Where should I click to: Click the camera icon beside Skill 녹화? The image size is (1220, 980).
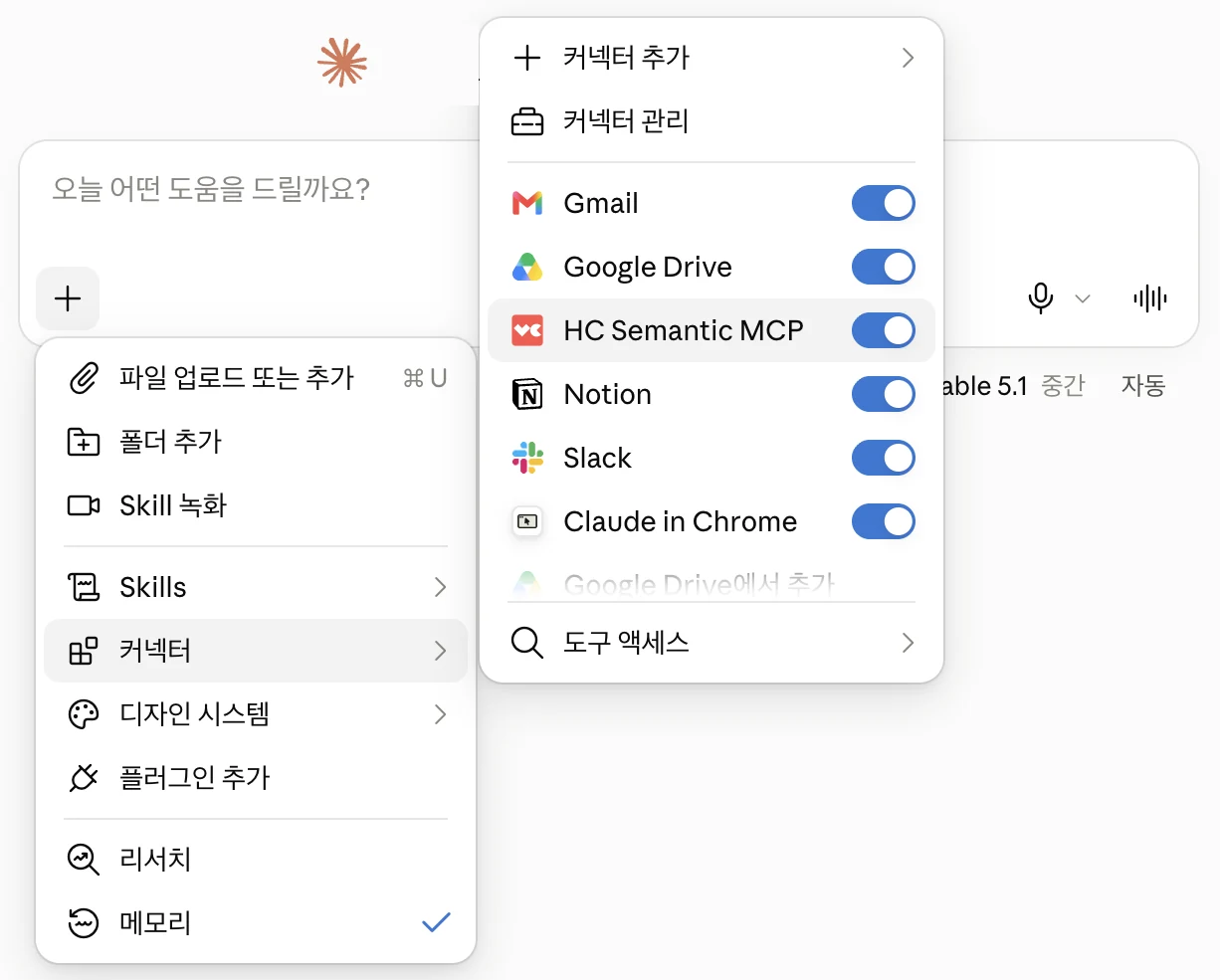[x=84, y=505]
